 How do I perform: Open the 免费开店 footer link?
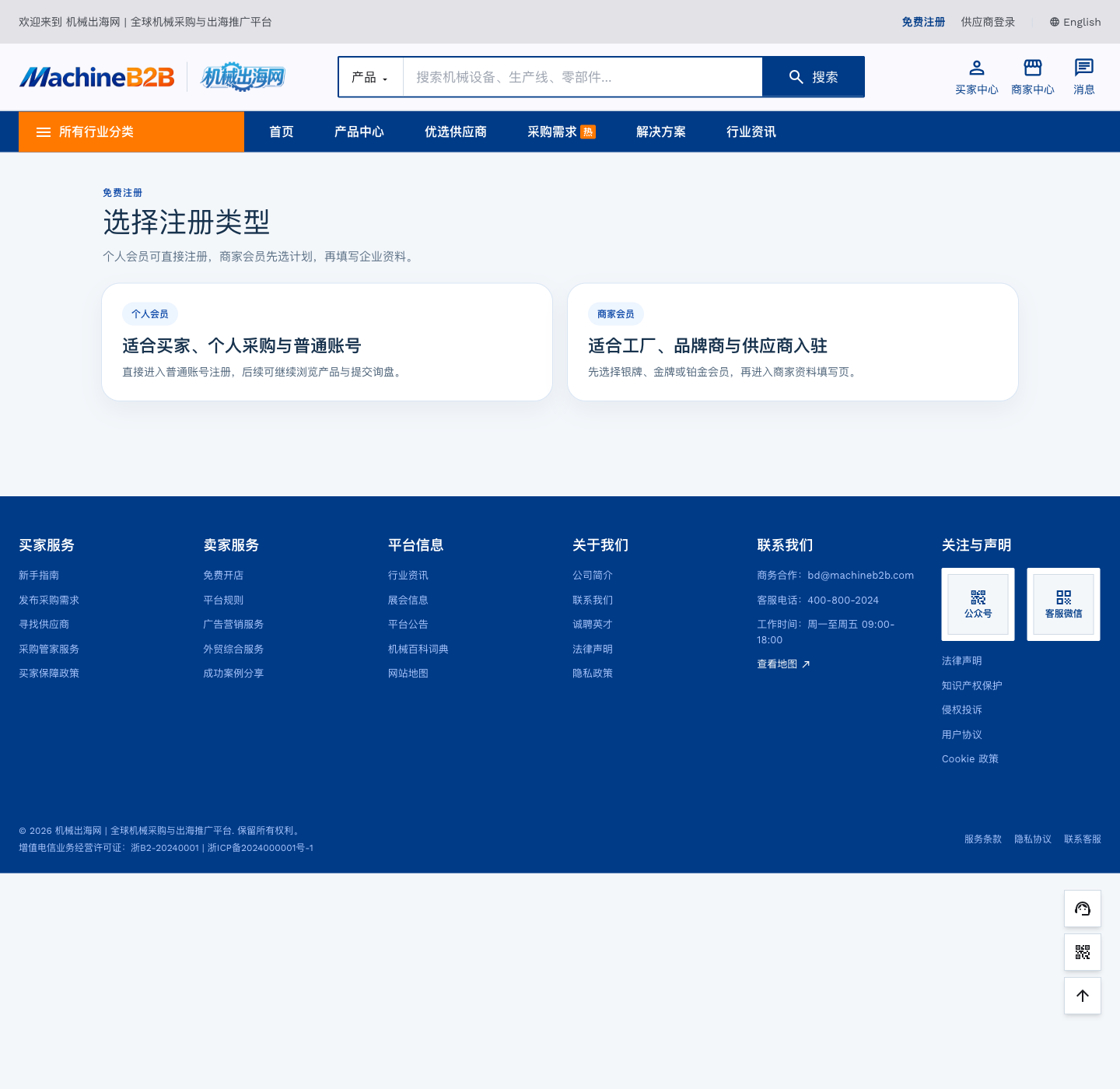[x=223, y=576]
